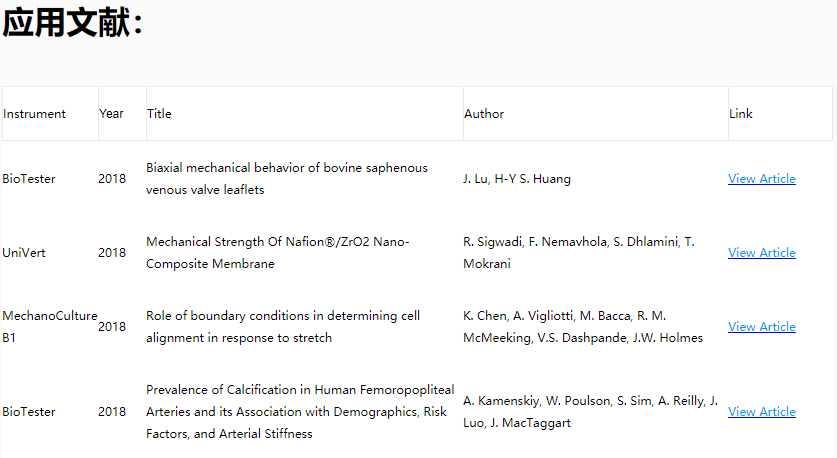The height and width of the screenshot is (458, 837).
Task: Click the UniVert instrument cell
Action: [24, 253]
